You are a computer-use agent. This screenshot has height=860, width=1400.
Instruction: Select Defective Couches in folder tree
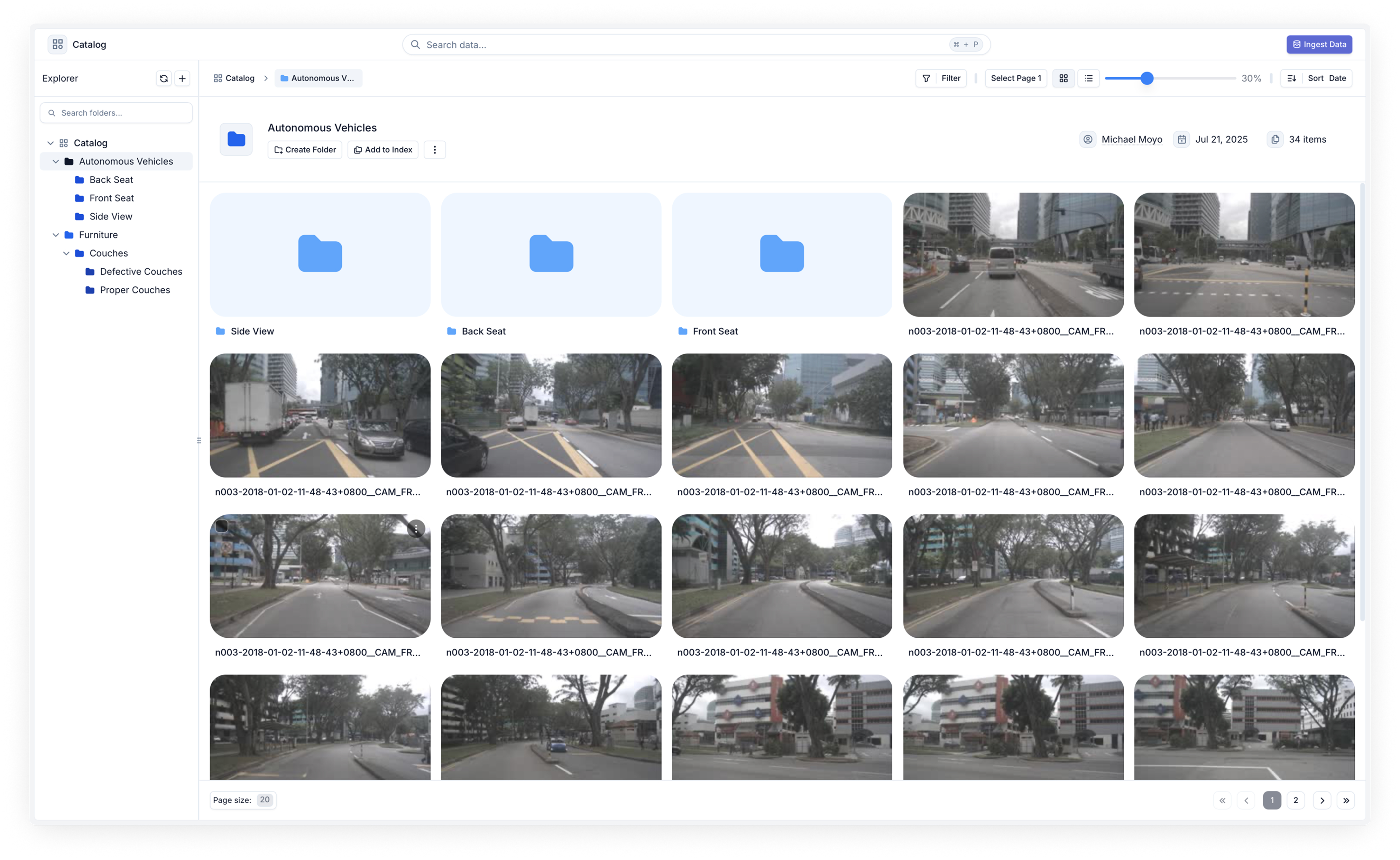pos(140,272)
